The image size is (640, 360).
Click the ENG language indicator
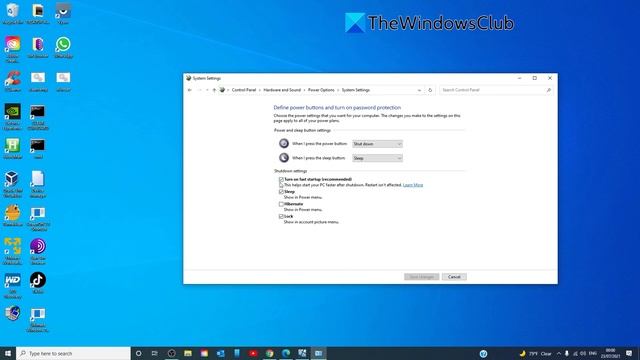(x=593, y=353)
